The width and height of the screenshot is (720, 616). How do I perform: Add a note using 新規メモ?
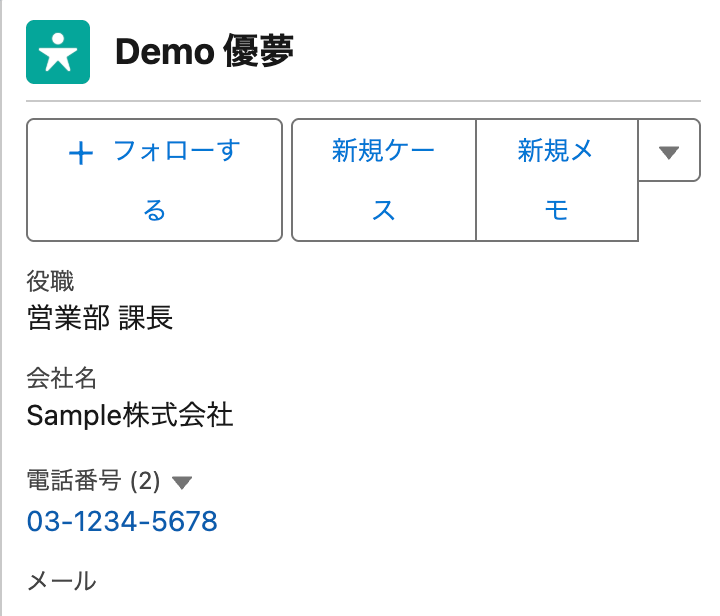557,180
